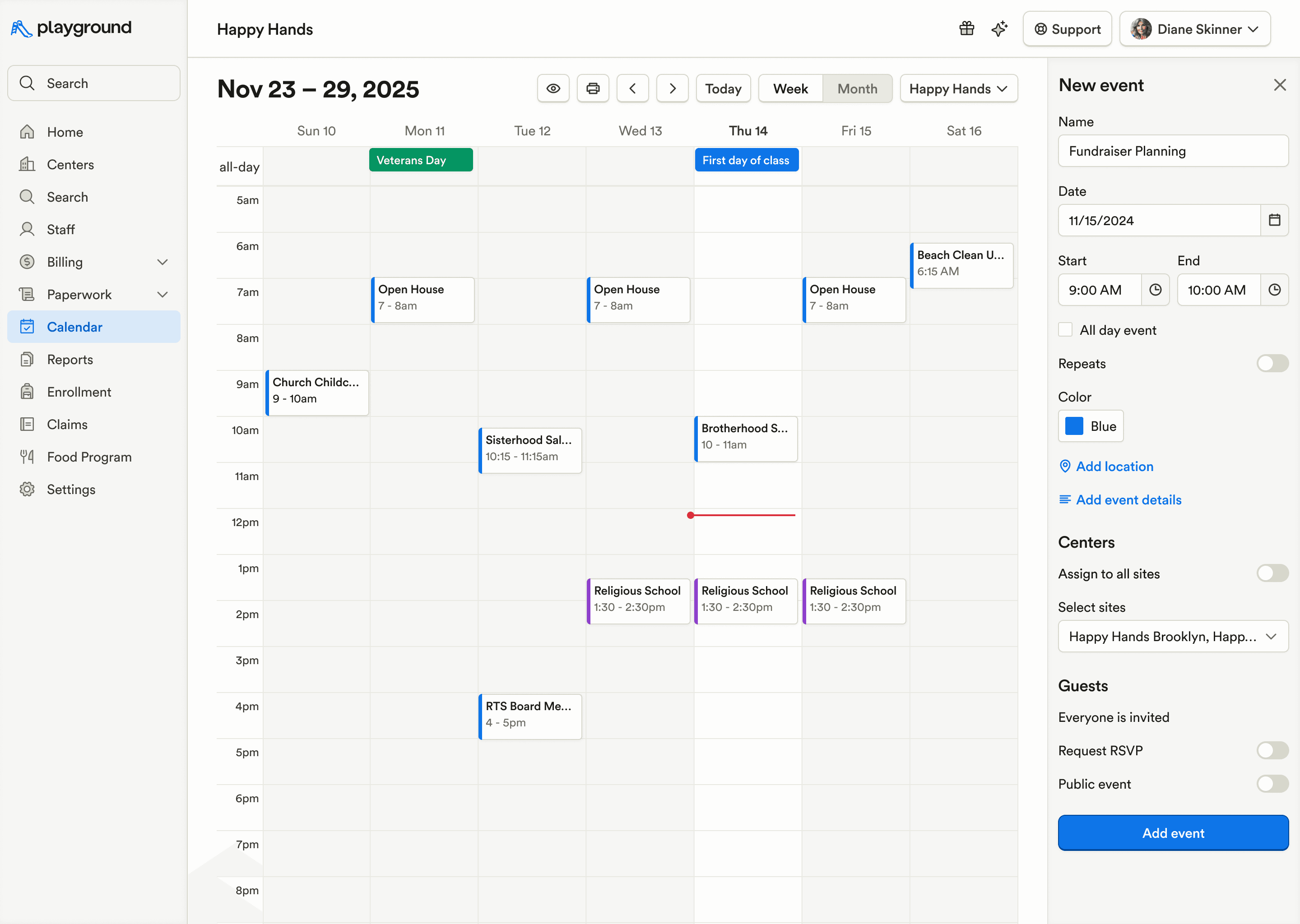Click the eye preview icon above calendar
This screenshot has width=1300, height=924.
pyautogui.click(x=552, y=88)
